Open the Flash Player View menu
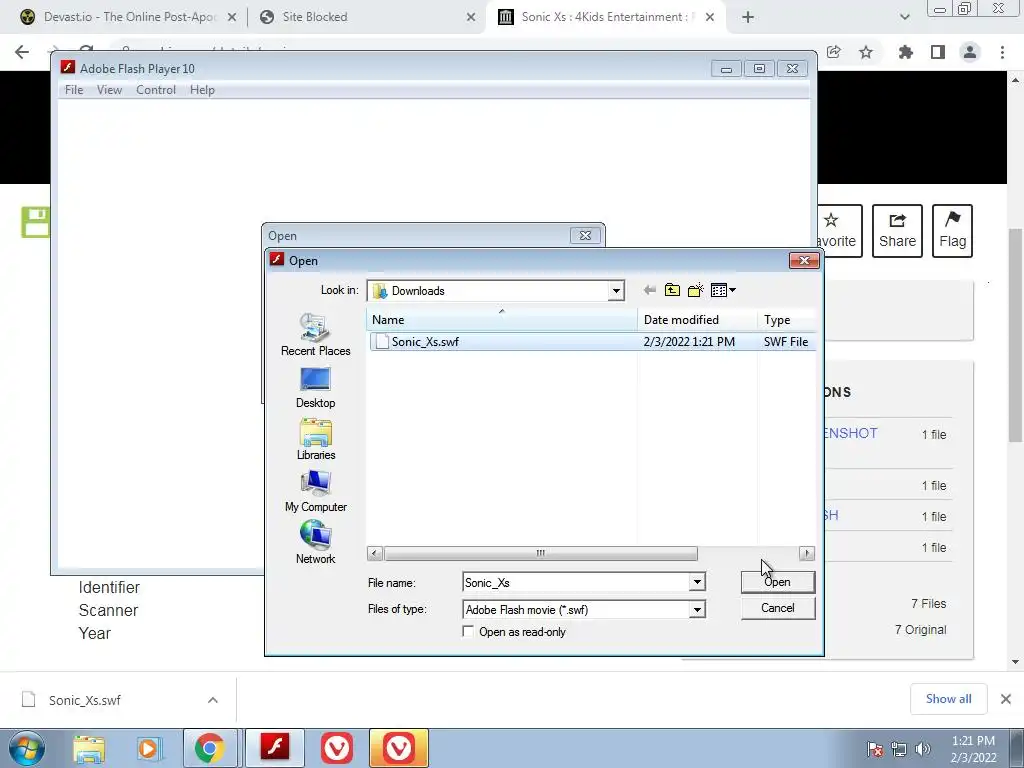 [109, 89]
